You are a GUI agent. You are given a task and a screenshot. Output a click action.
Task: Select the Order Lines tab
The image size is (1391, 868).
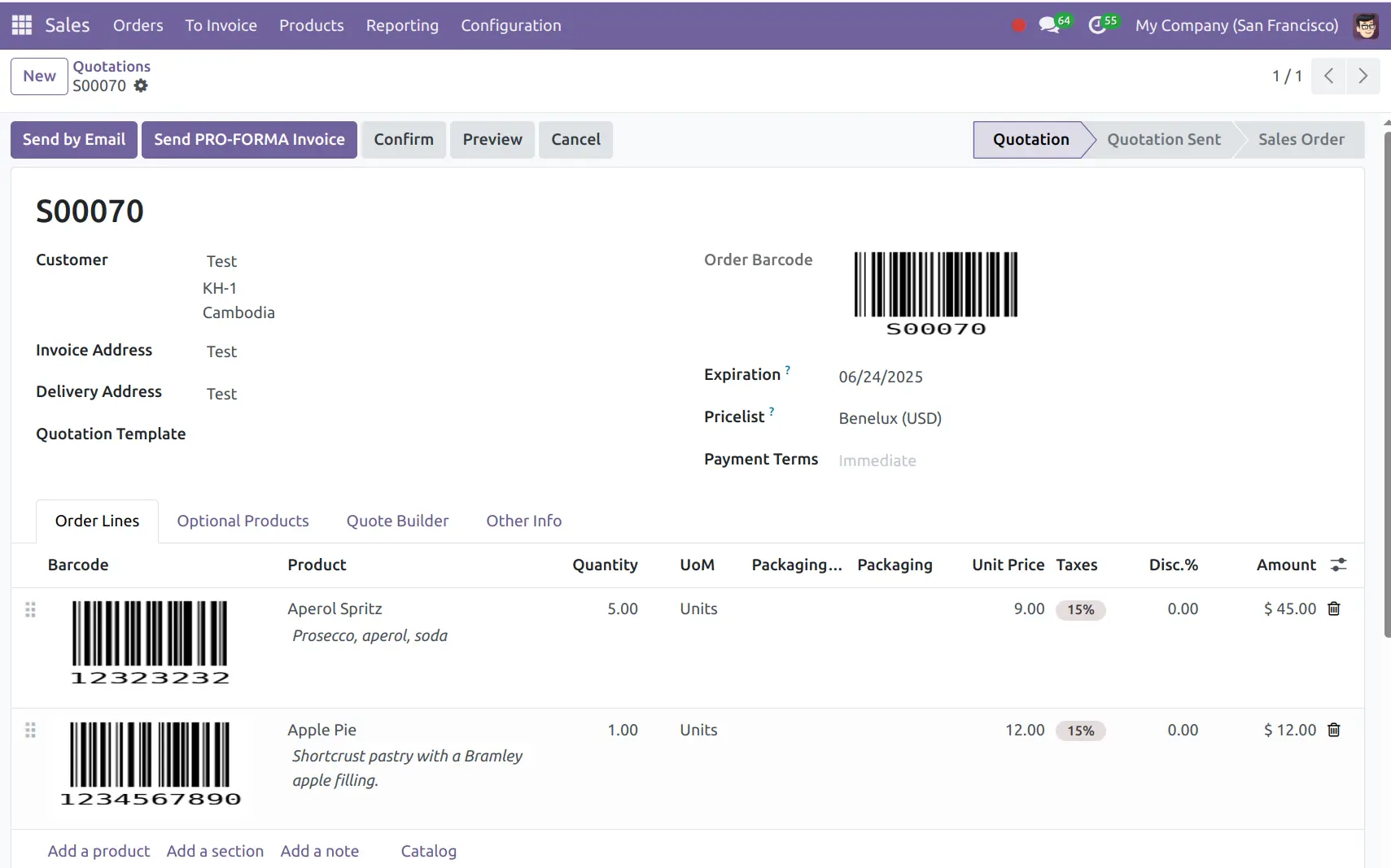click(x=97, y=521)
